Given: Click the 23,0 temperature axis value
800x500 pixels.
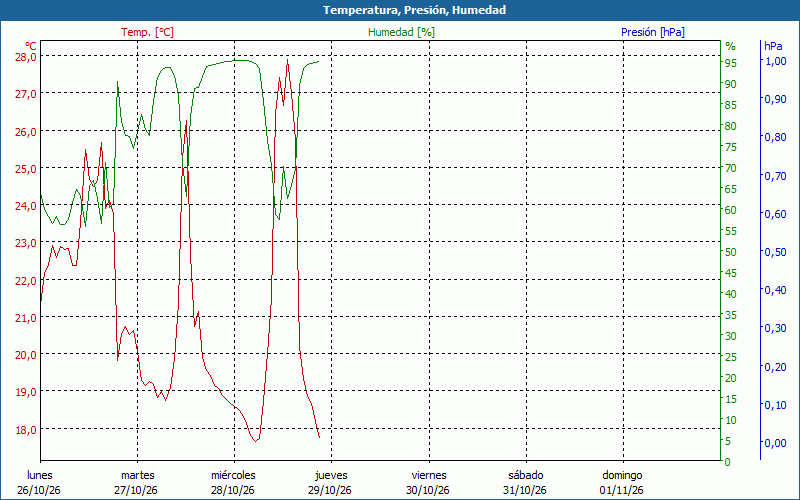Looking at the screenshot, I should (24, 243).
